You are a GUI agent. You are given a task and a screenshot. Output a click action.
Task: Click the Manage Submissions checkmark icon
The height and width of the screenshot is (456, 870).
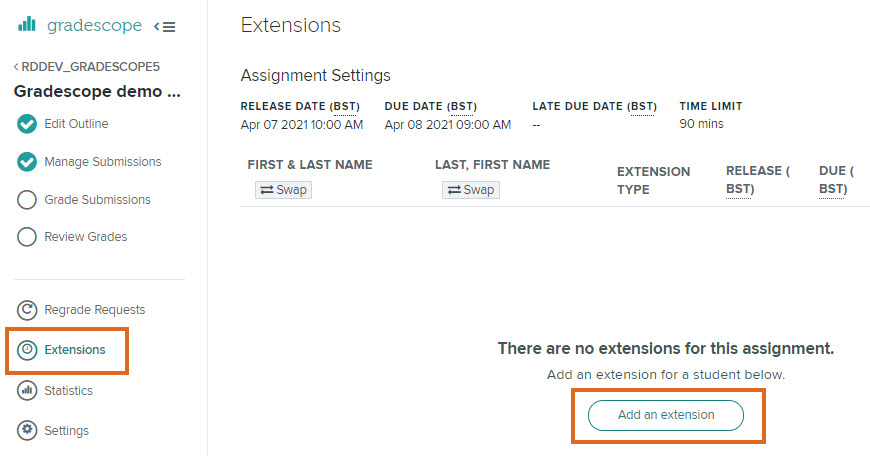point(28,162)
